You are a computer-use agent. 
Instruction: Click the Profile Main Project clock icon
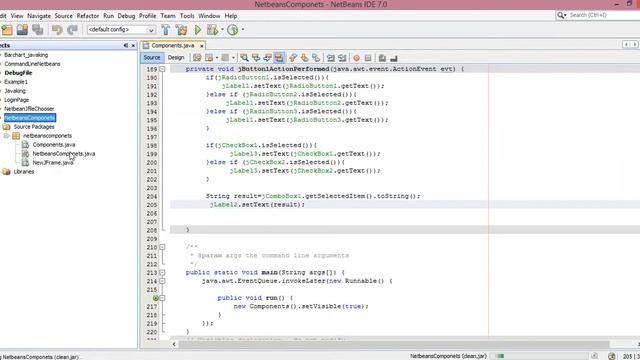tap(233, 29)
